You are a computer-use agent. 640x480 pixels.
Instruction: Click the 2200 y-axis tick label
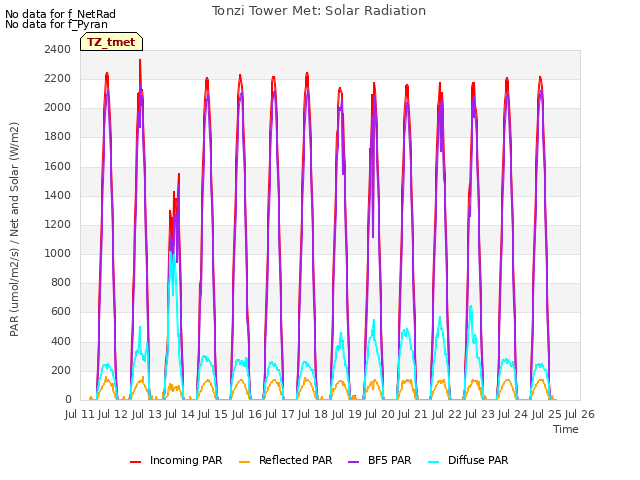tap(58, 78)
